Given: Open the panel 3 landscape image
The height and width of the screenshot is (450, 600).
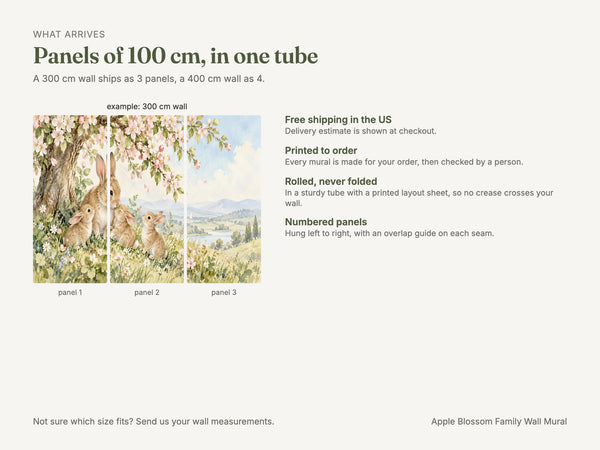Looking at the screenshot, I should pyautogui.click(x=224, y=199).
